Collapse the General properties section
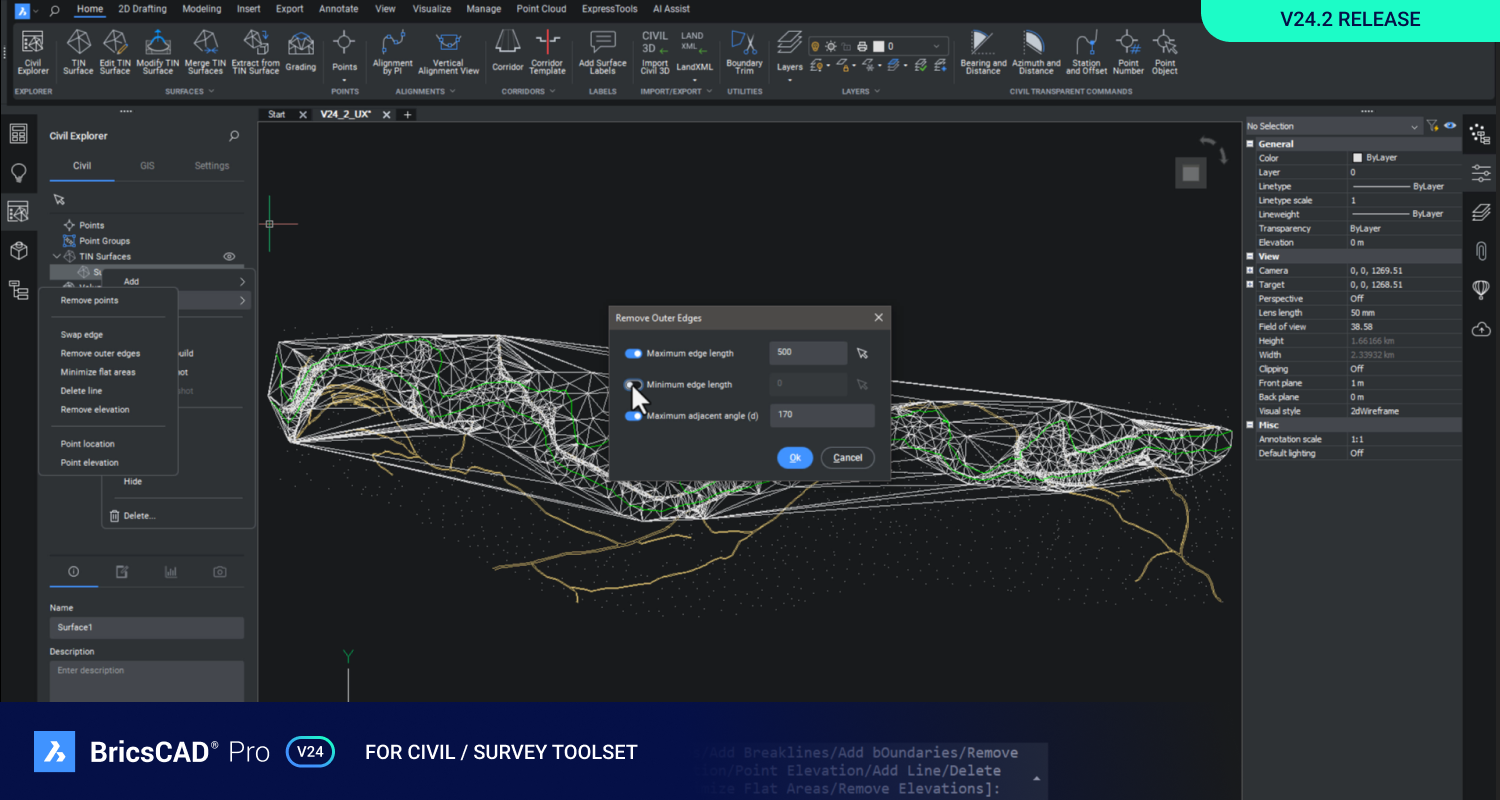This screenshot has width=1500, height=800. (1250, 144)
